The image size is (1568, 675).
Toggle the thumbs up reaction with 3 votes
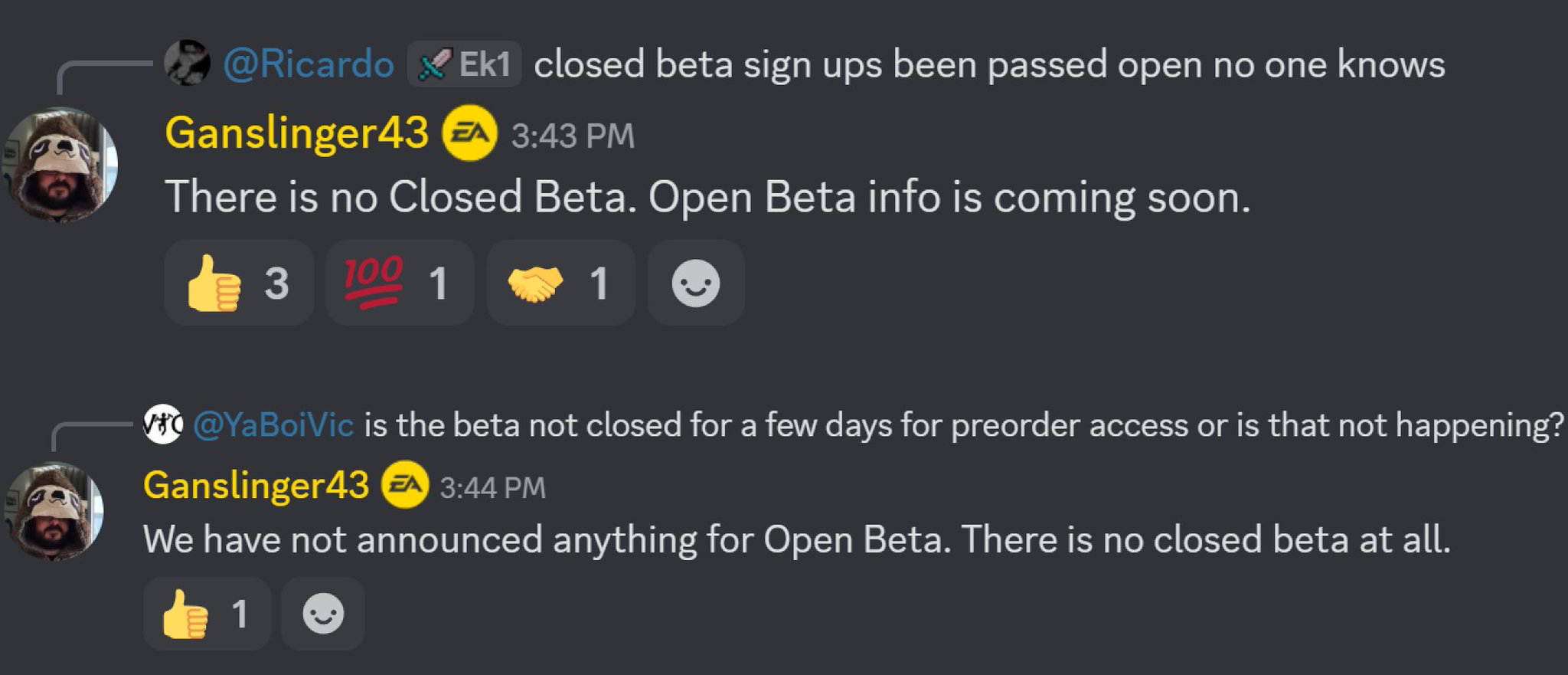click(239, 283)
